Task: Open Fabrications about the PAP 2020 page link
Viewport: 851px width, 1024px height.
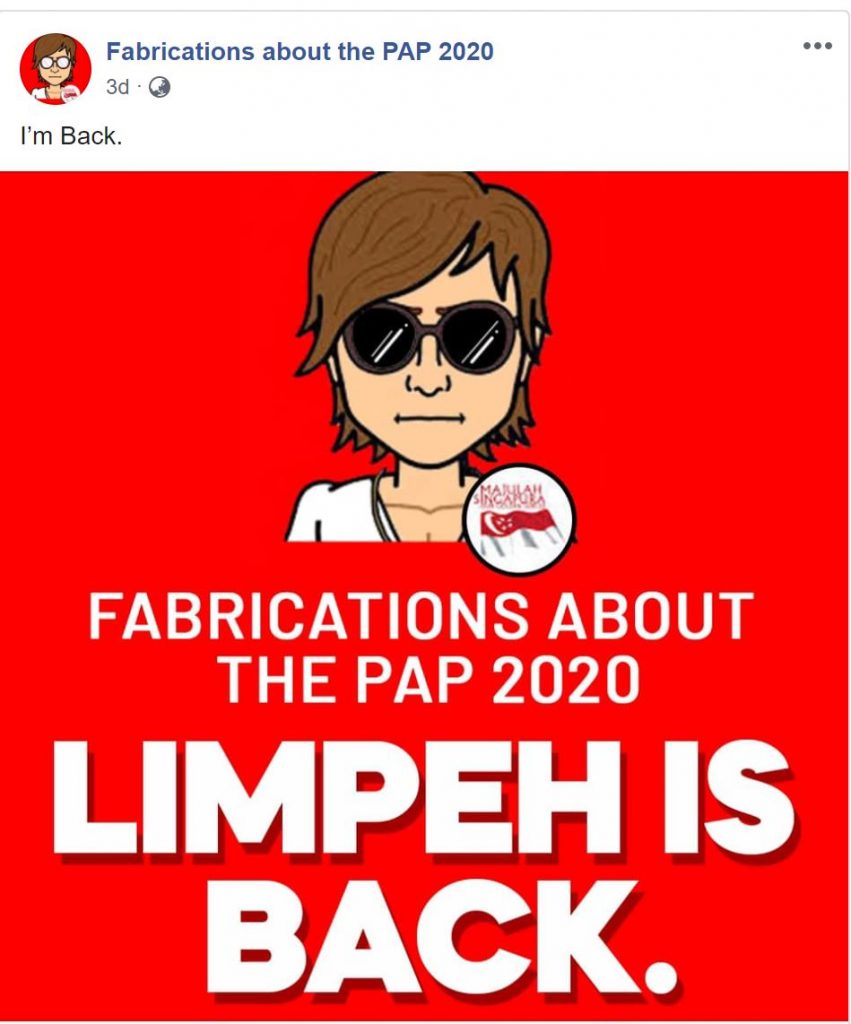Action: click(300, 52)
